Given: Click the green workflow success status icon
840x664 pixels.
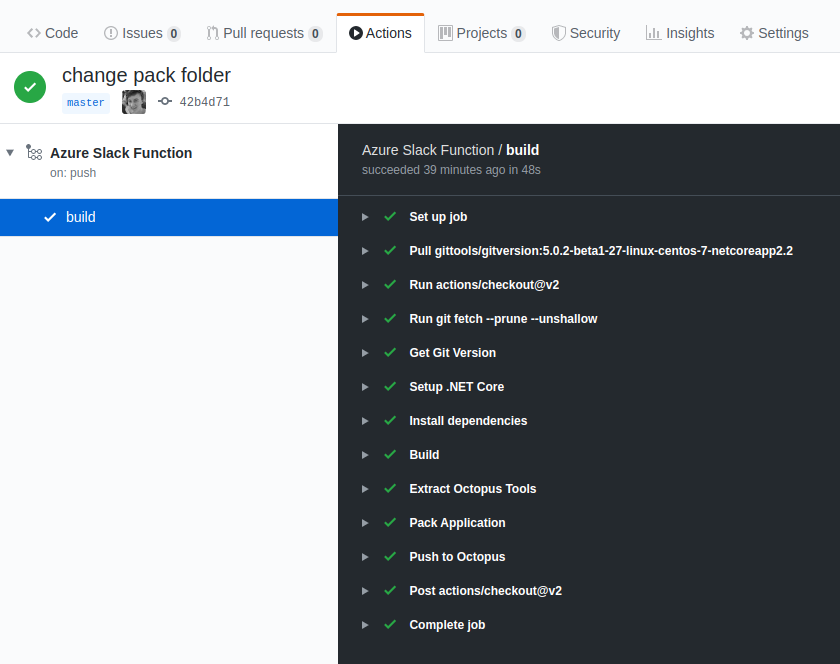Looking at the screenshot, I should coord(30,87).
